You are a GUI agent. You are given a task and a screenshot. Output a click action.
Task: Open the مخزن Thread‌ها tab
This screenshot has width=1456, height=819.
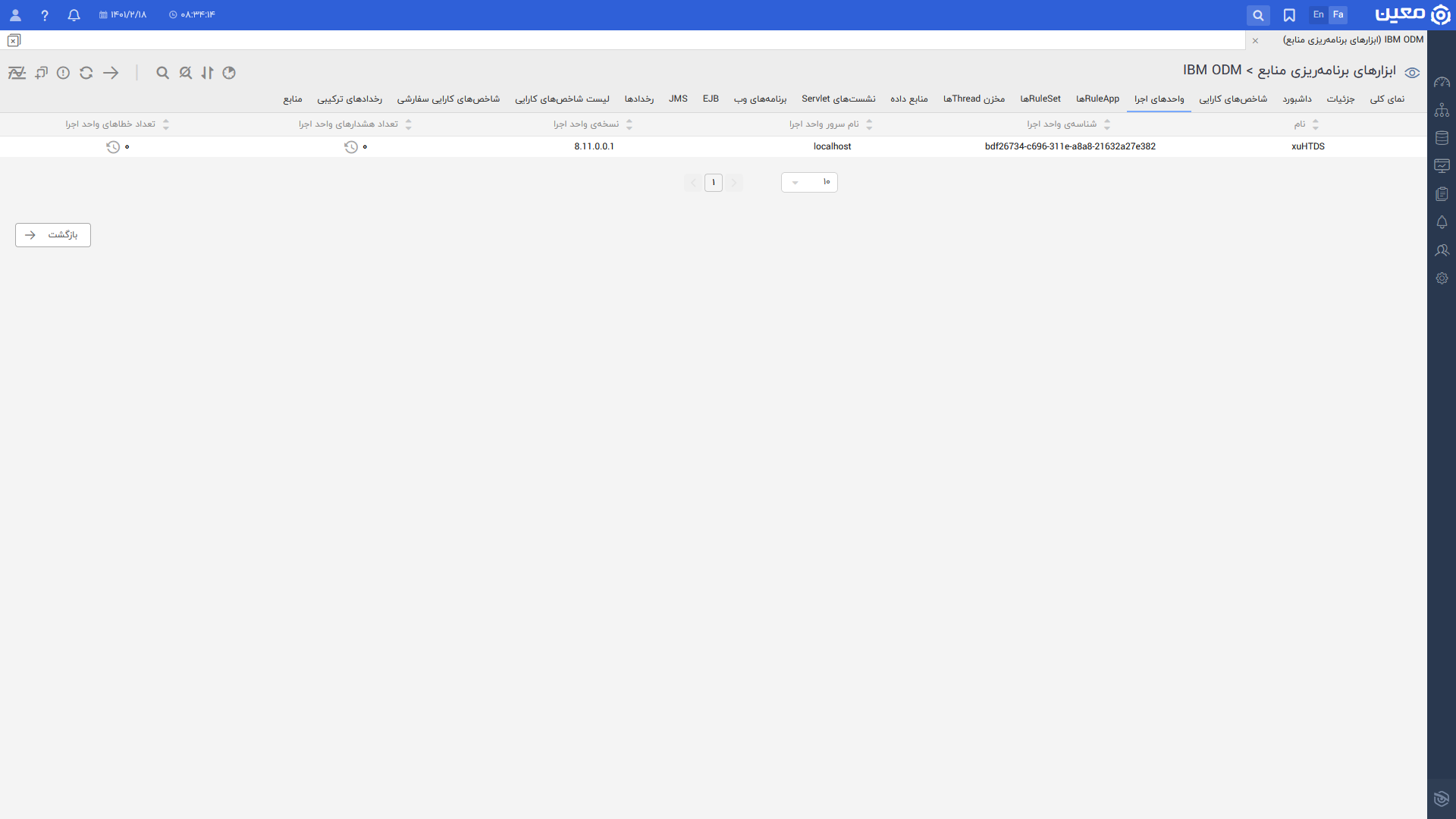[x=974, y=99]
